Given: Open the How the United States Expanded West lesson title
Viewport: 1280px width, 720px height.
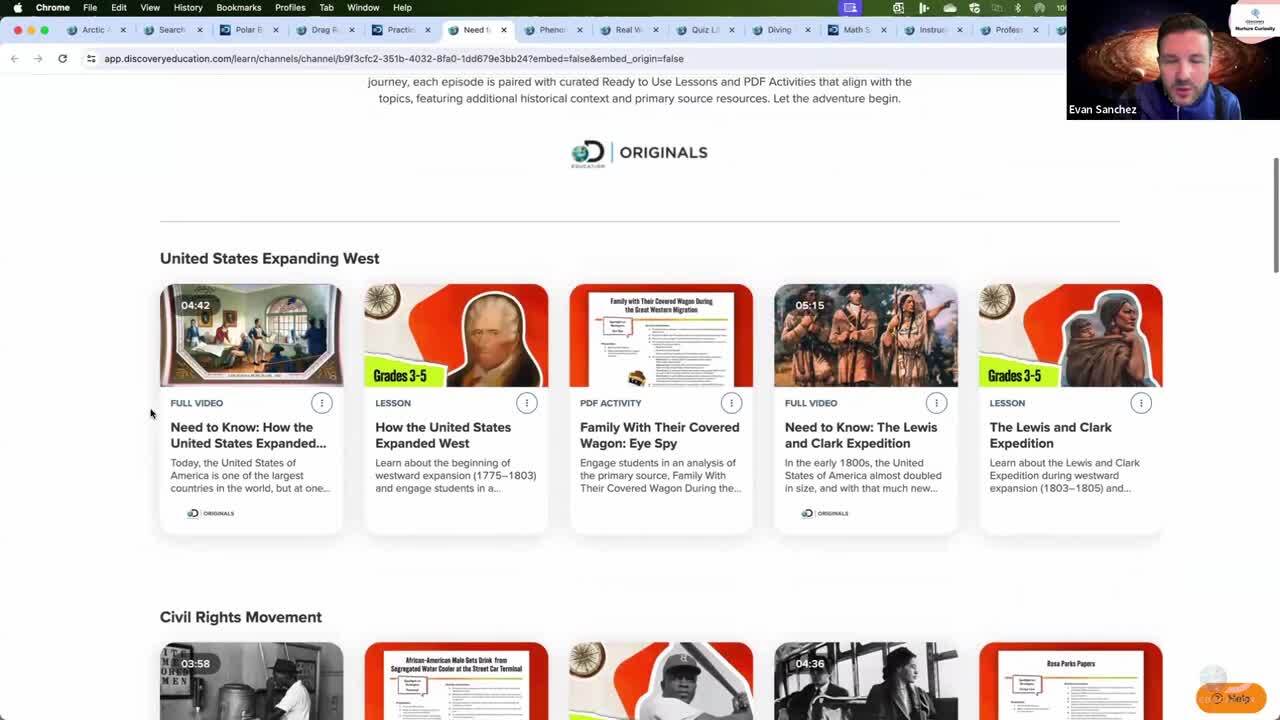Looking at the screenshot, I should pyautogui.click(x=443, y=435).
